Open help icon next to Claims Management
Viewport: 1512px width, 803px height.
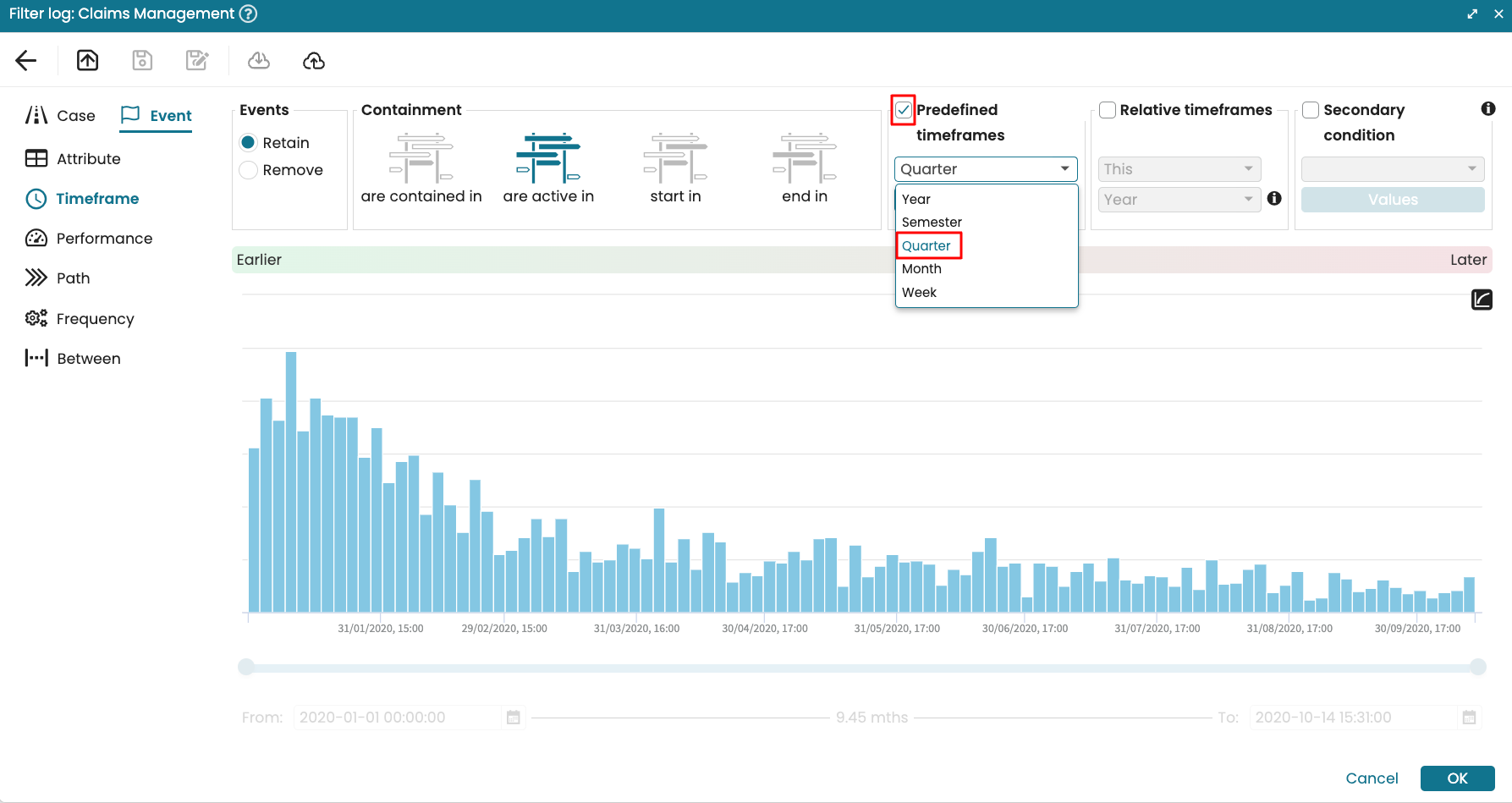tap(248, 14)
